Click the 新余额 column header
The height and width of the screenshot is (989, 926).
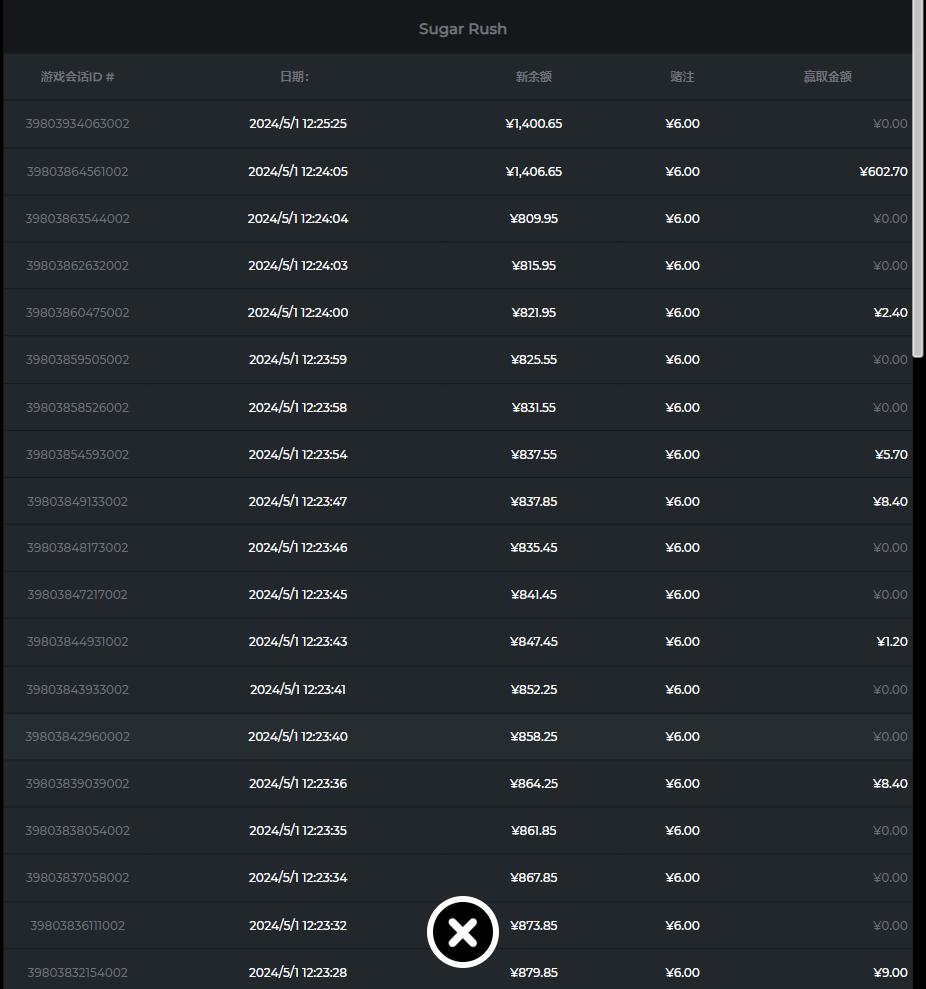[534, 76]
